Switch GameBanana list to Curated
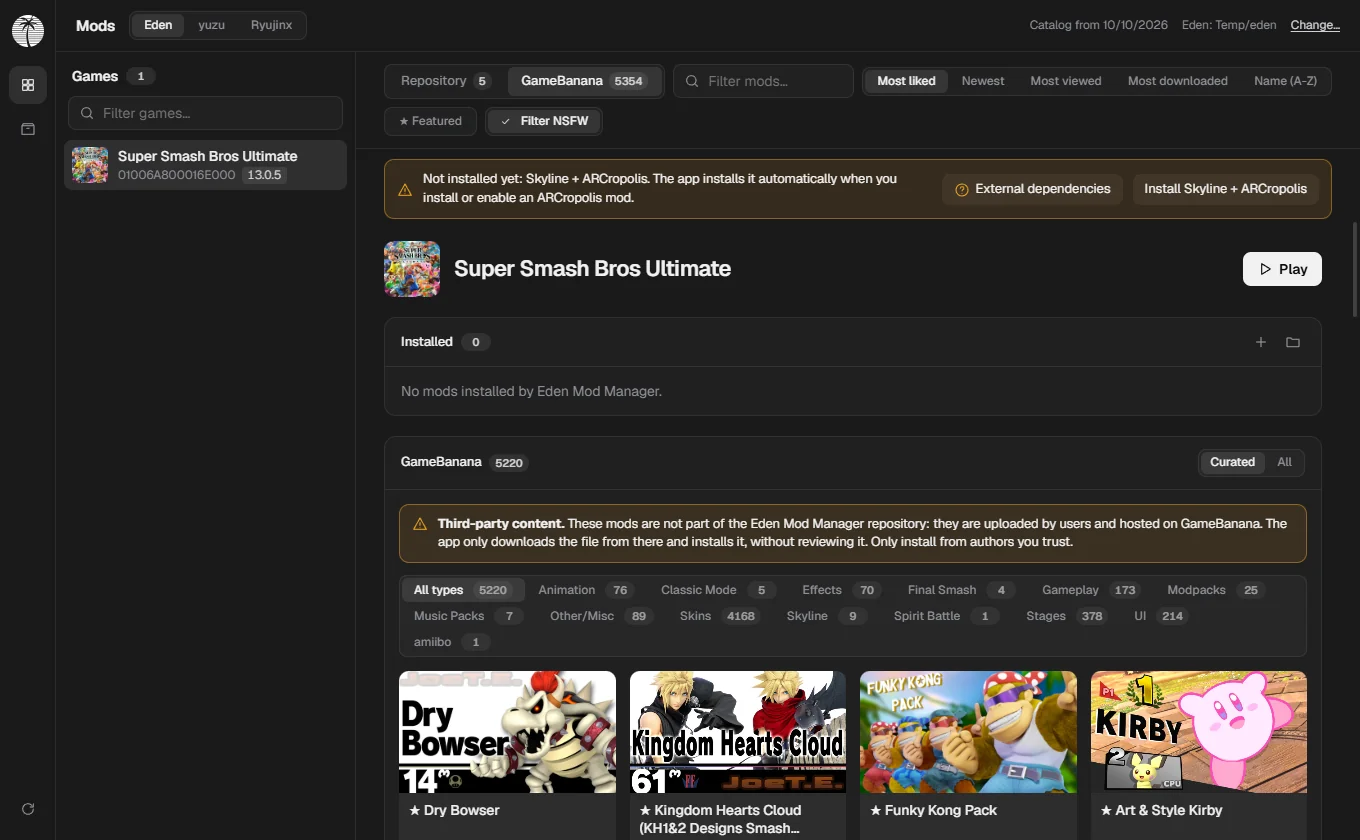Screen dimensions: 1360x840 click(1232, 462)
